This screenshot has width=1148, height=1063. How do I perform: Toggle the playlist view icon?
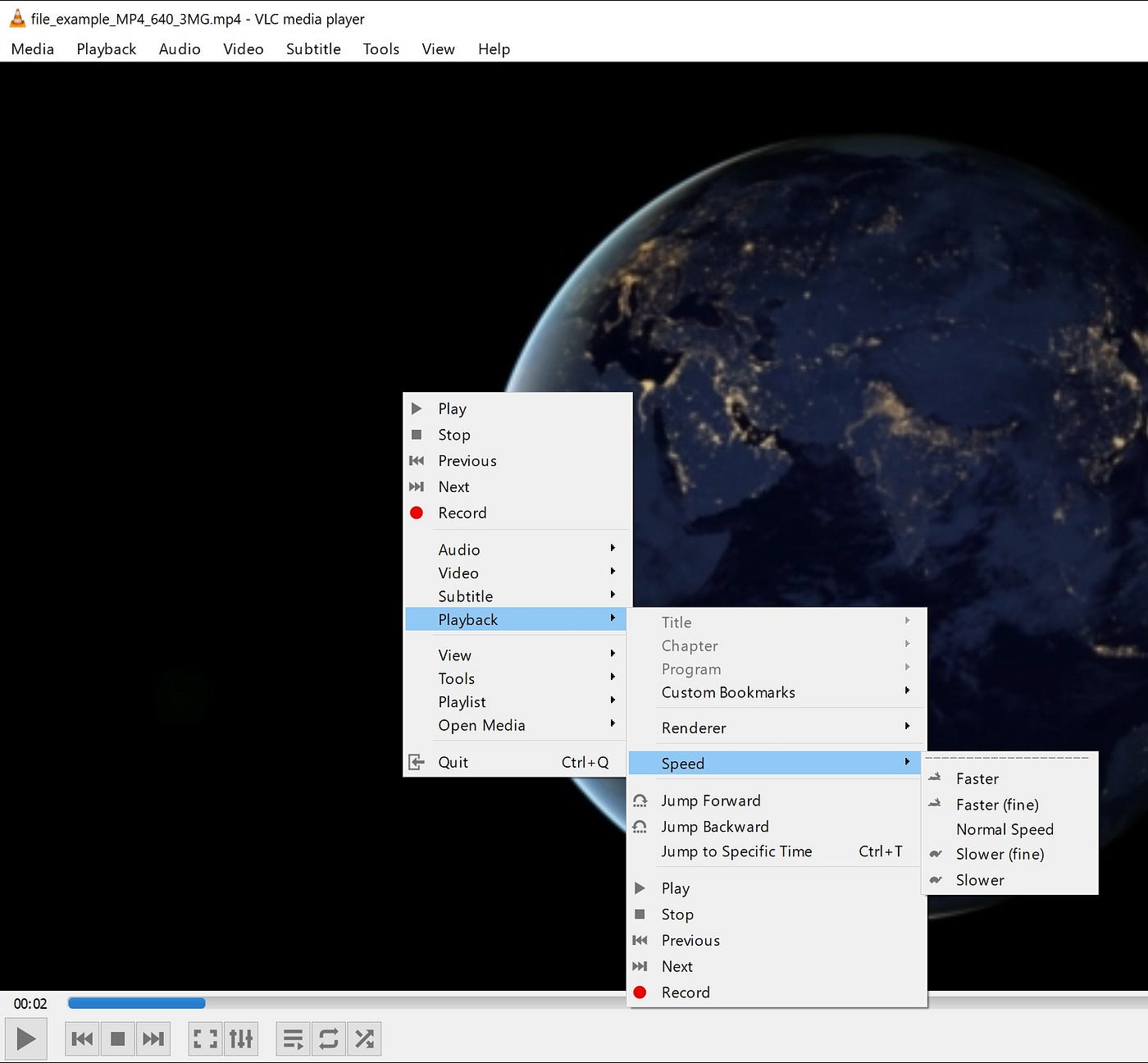293,1039
